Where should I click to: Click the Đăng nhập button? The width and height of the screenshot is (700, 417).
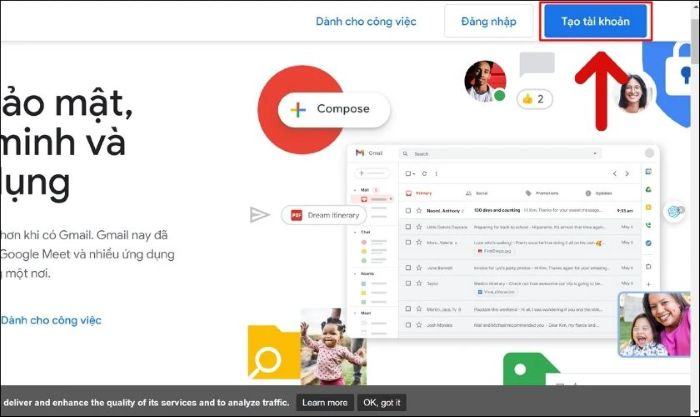pos(489,21)
